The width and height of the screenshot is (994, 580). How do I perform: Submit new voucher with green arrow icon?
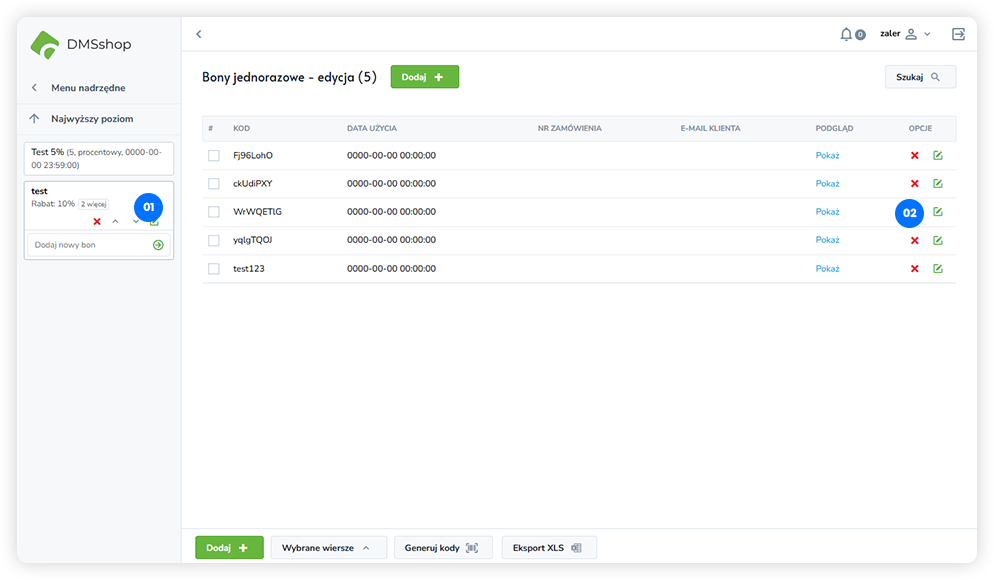158,245
